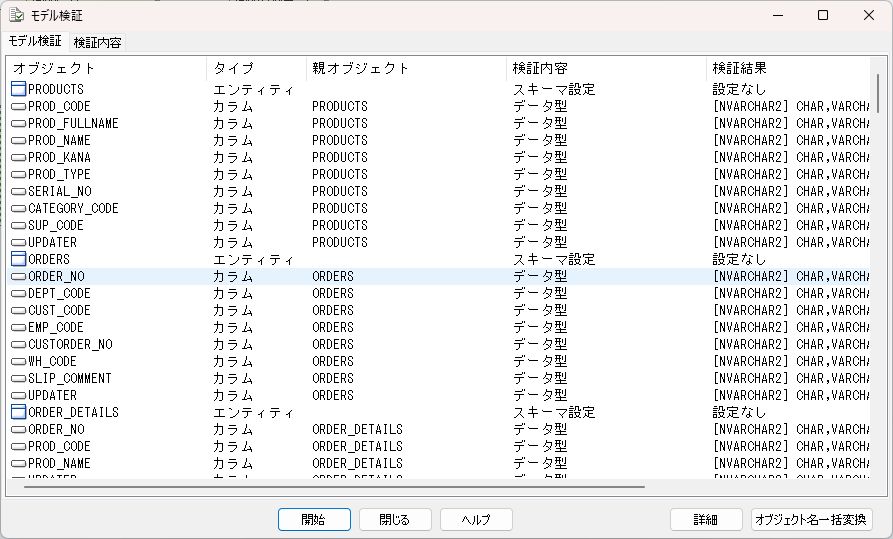Click オブジェクト名一括変換 button

811,520
